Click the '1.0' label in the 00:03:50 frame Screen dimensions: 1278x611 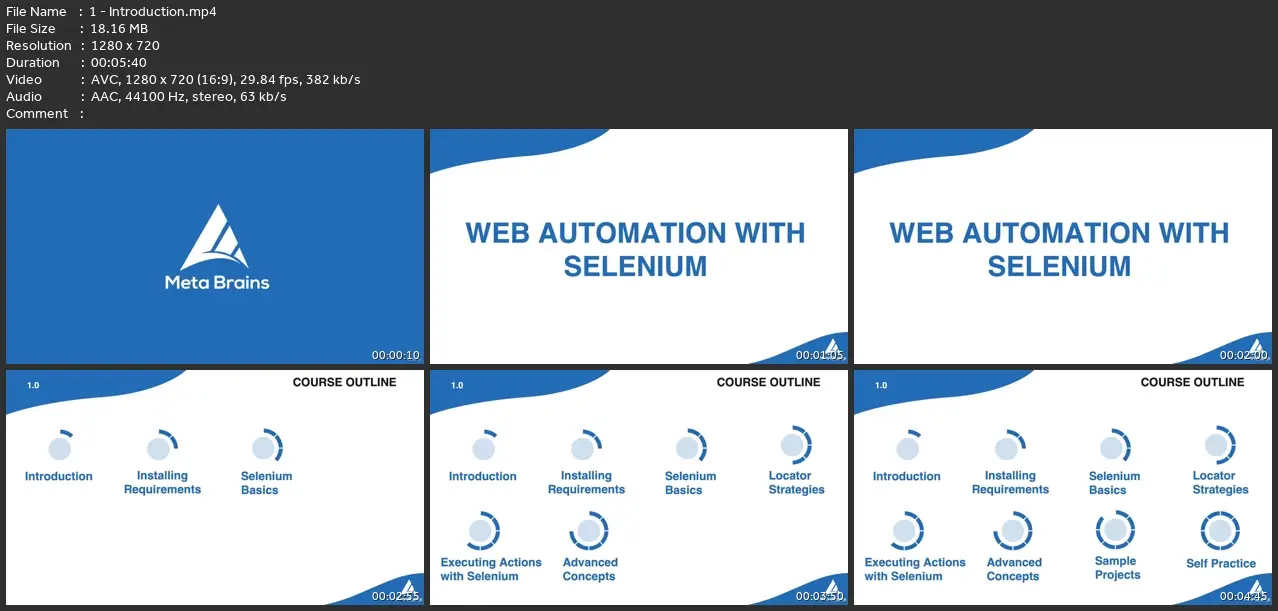click(x=457, y=385)
